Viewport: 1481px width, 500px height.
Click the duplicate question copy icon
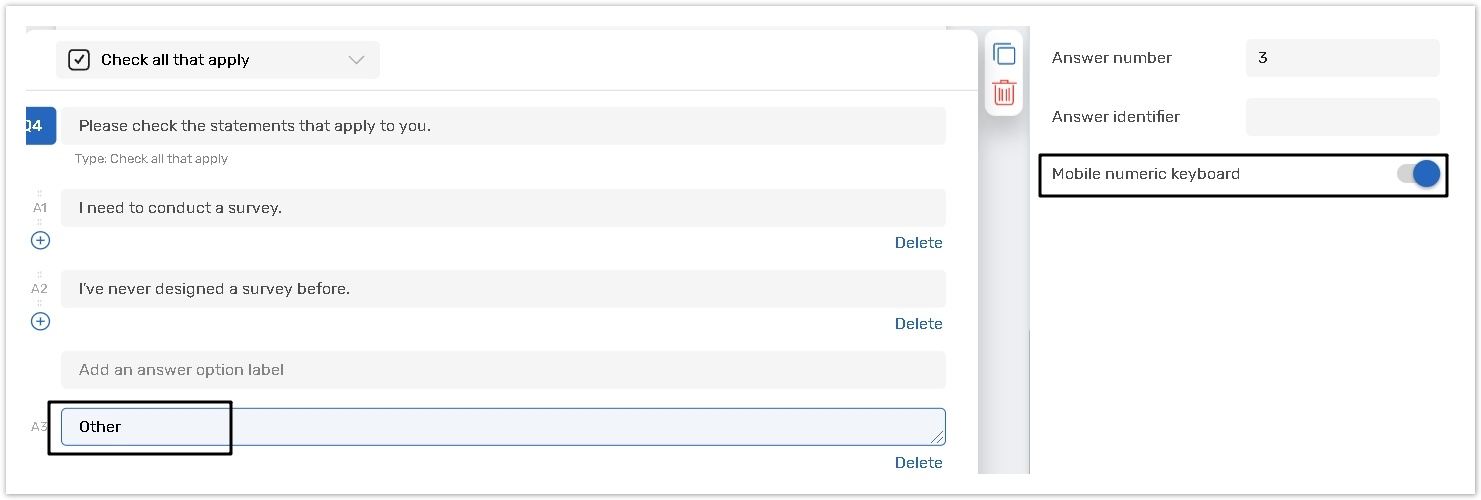(x=1004, y=55)
